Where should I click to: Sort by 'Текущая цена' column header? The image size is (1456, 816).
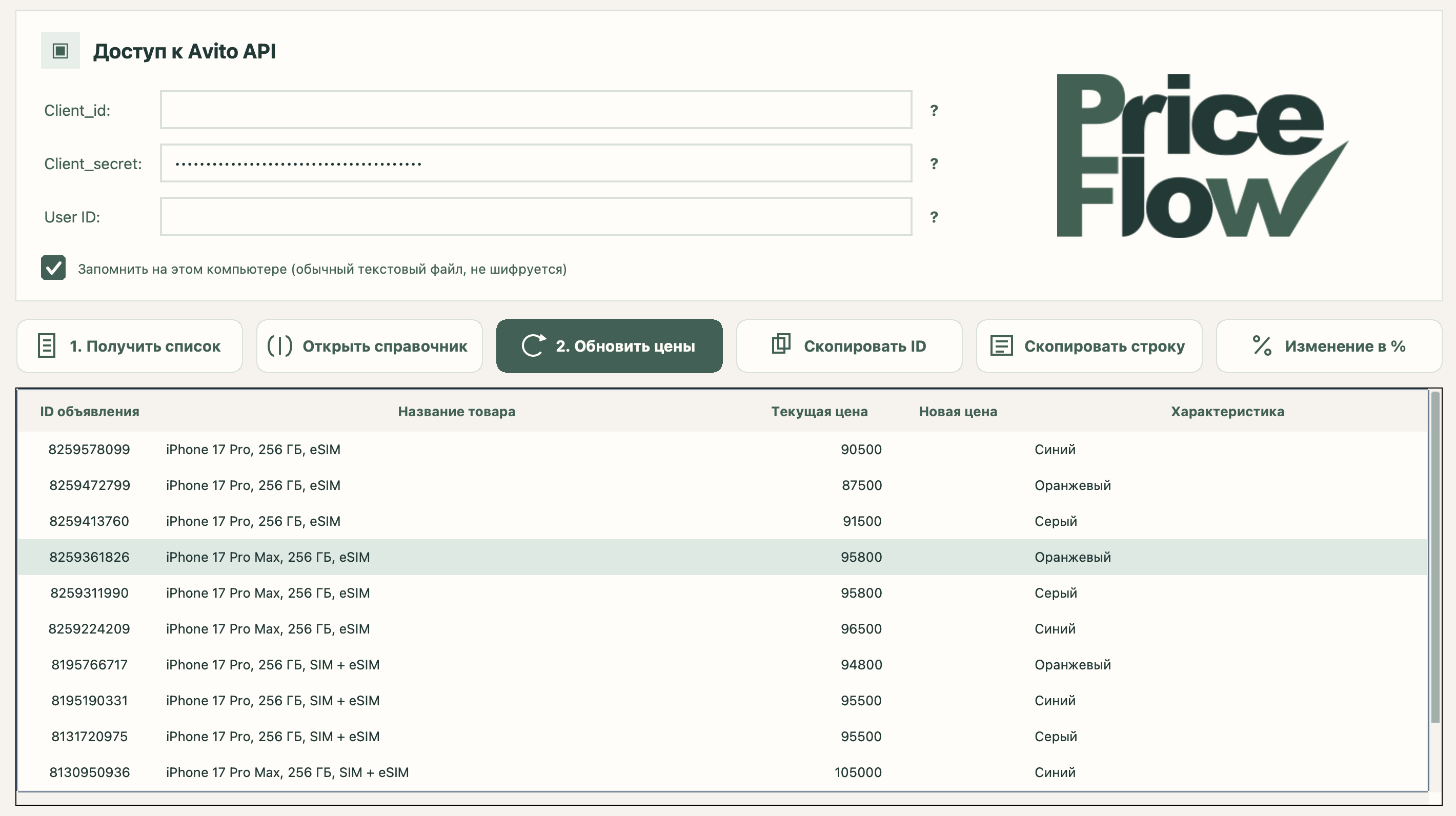coord(819,412)
